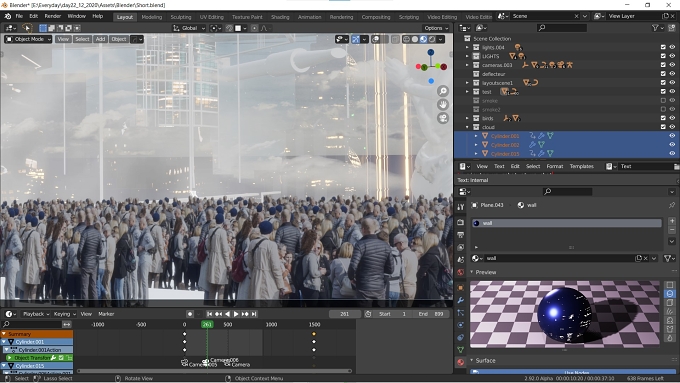Open the Object Mode dropdown
680x383 pixels.
[28, 39]
